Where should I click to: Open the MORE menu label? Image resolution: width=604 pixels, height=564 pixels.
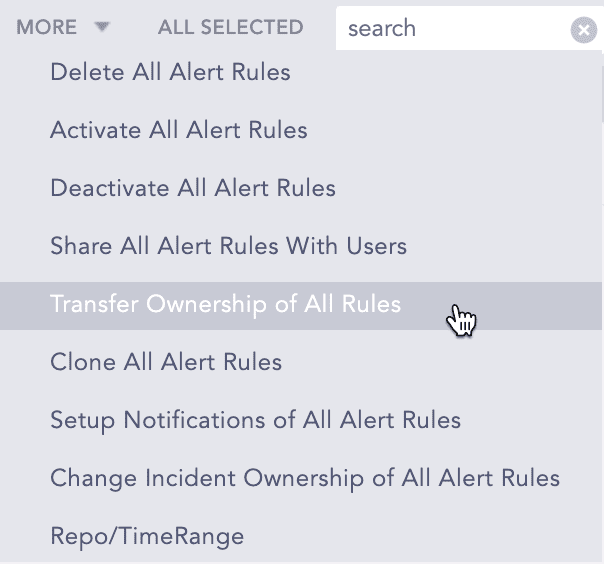pos(47,28)
